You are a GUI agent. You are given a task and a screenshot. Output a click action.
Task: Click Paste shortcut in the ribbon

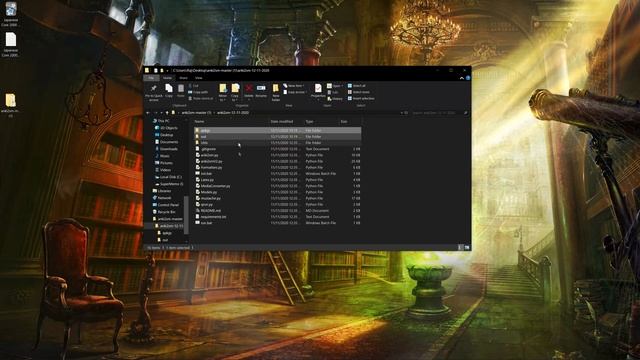pyautogui.click(x=201, y=98)
